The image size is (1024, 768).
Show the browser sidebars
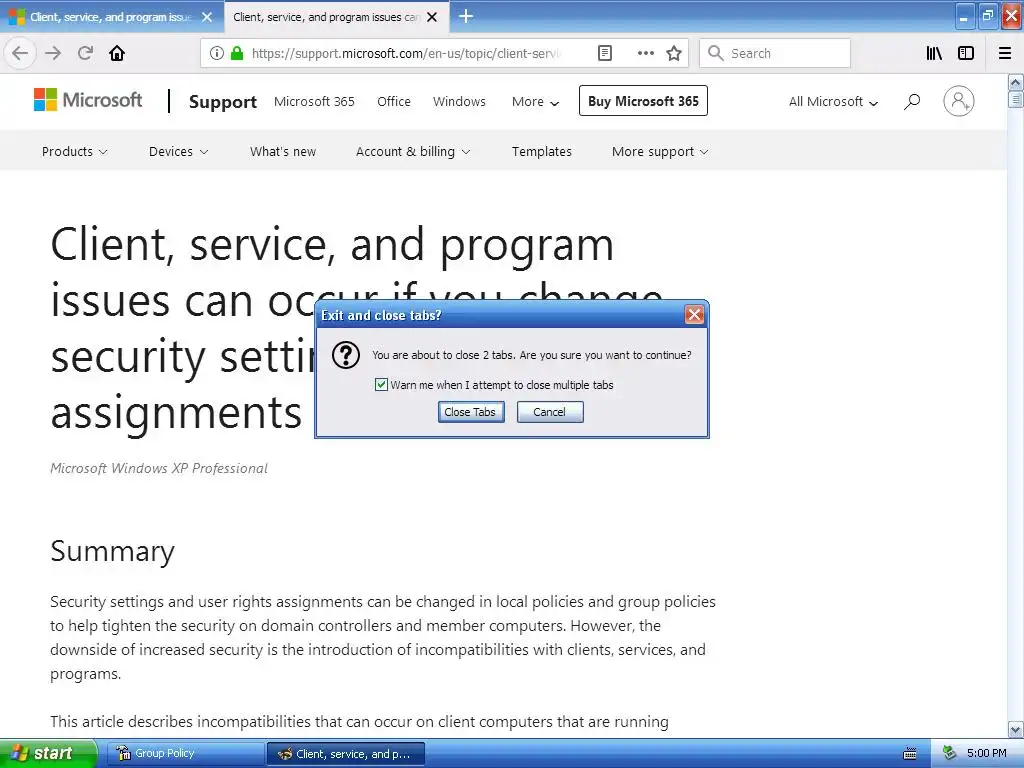[x=966, y=53]
